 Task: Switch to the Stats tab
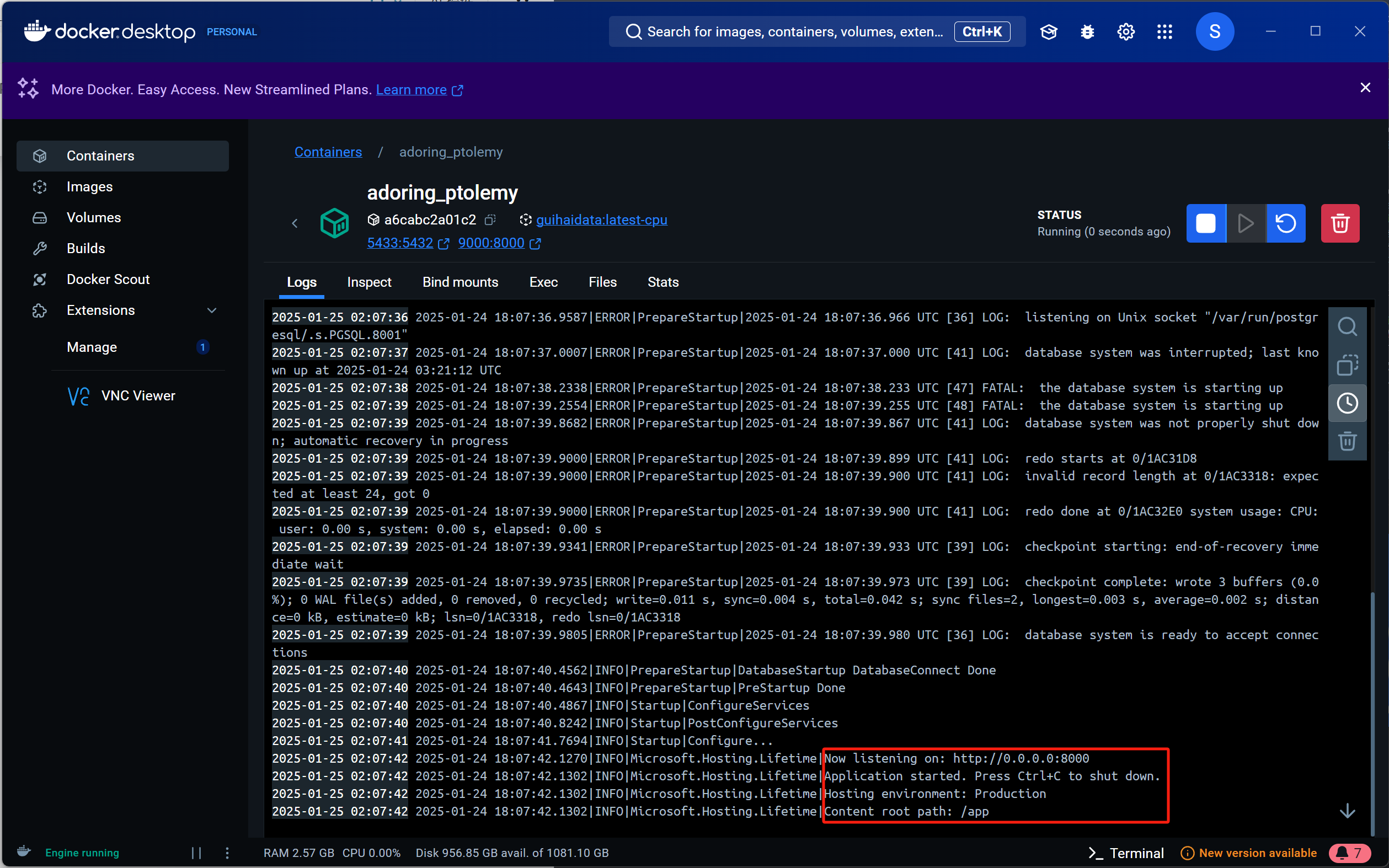663,282
